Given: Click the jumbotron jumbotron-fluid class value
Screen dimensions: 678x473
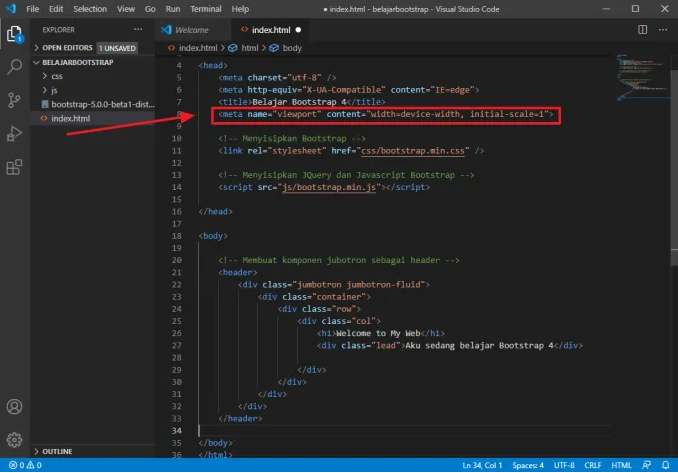Looking at the screenshot, I should 359,284.
